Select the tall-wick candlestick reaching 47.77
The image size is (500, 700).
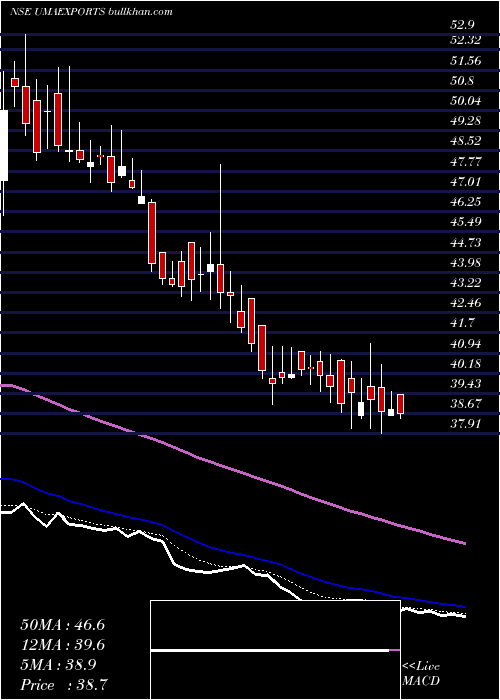(220, 279)
